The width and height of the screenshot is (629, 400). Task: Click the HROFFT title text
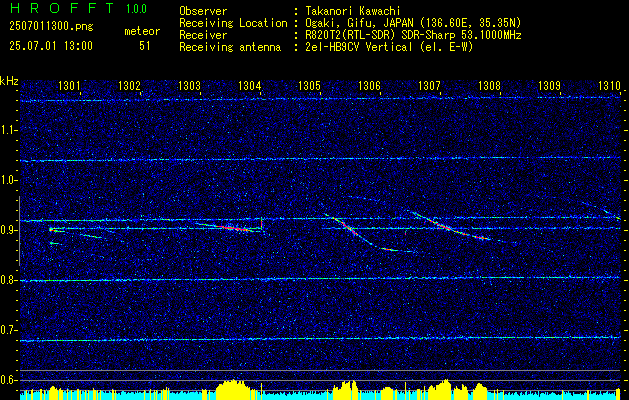[63, 8]
